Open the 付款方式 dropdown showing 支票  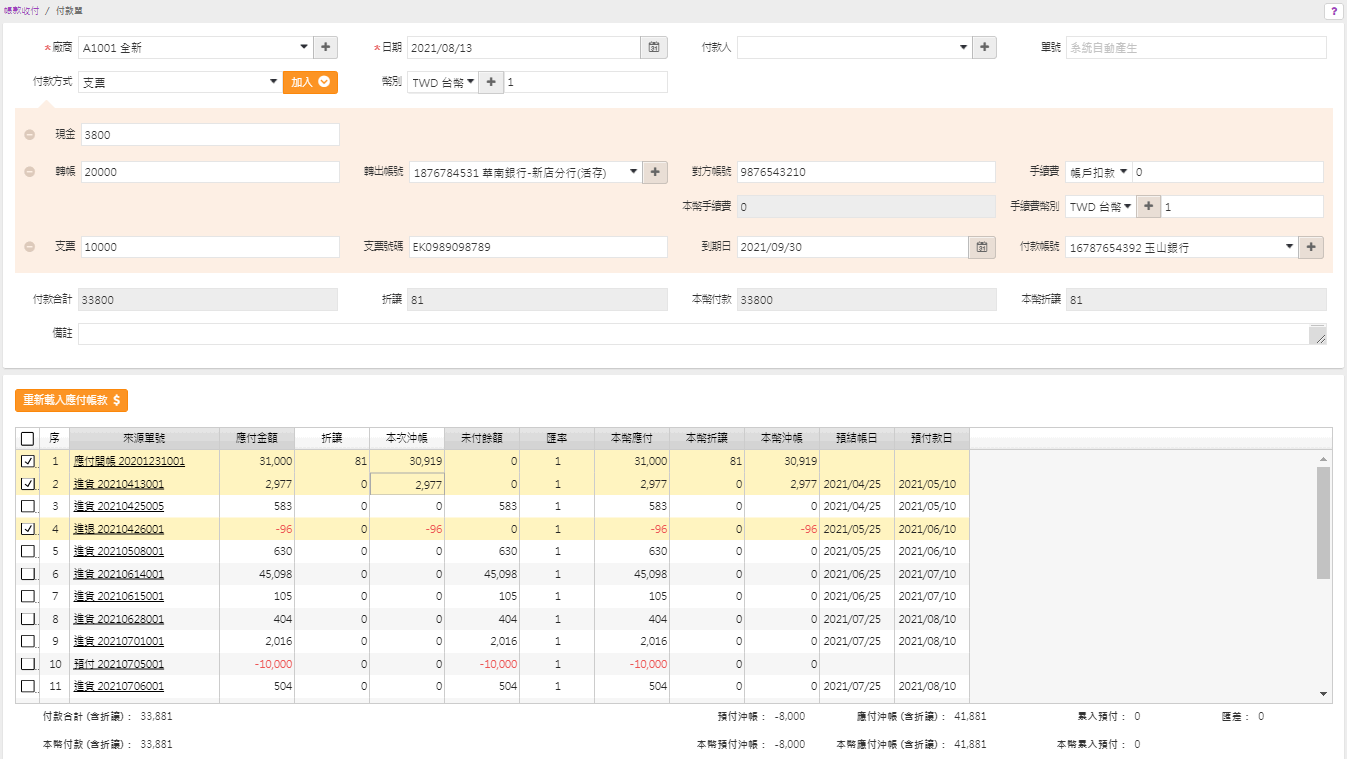179,83
